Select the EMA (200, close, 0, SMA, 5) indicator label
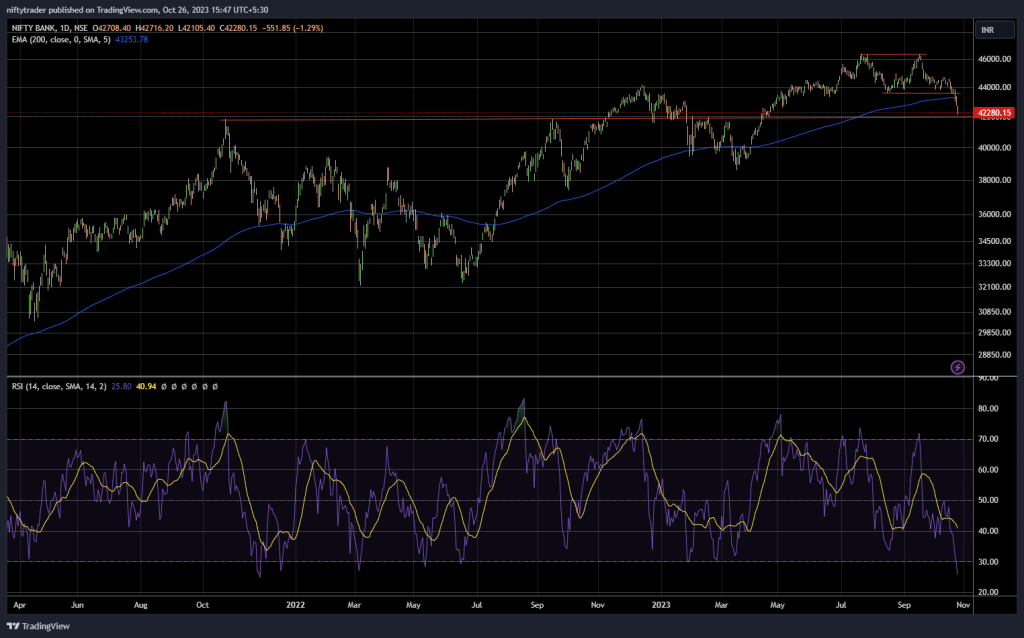 [x=61, y=40]
